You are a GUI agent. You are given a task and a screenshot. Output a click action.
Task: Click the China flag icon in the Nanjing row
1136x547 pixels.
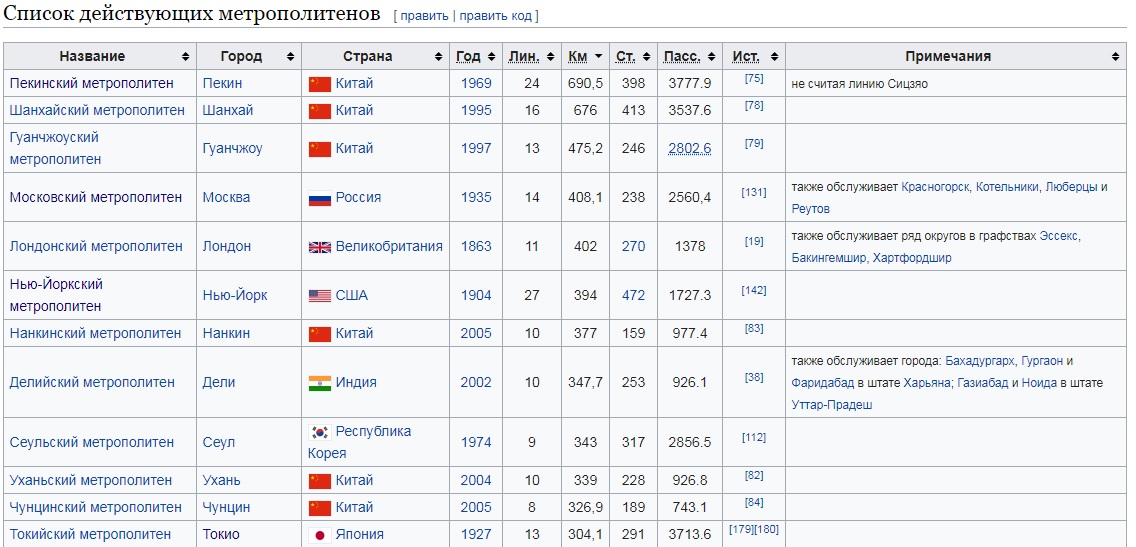(x=320, y=334)
